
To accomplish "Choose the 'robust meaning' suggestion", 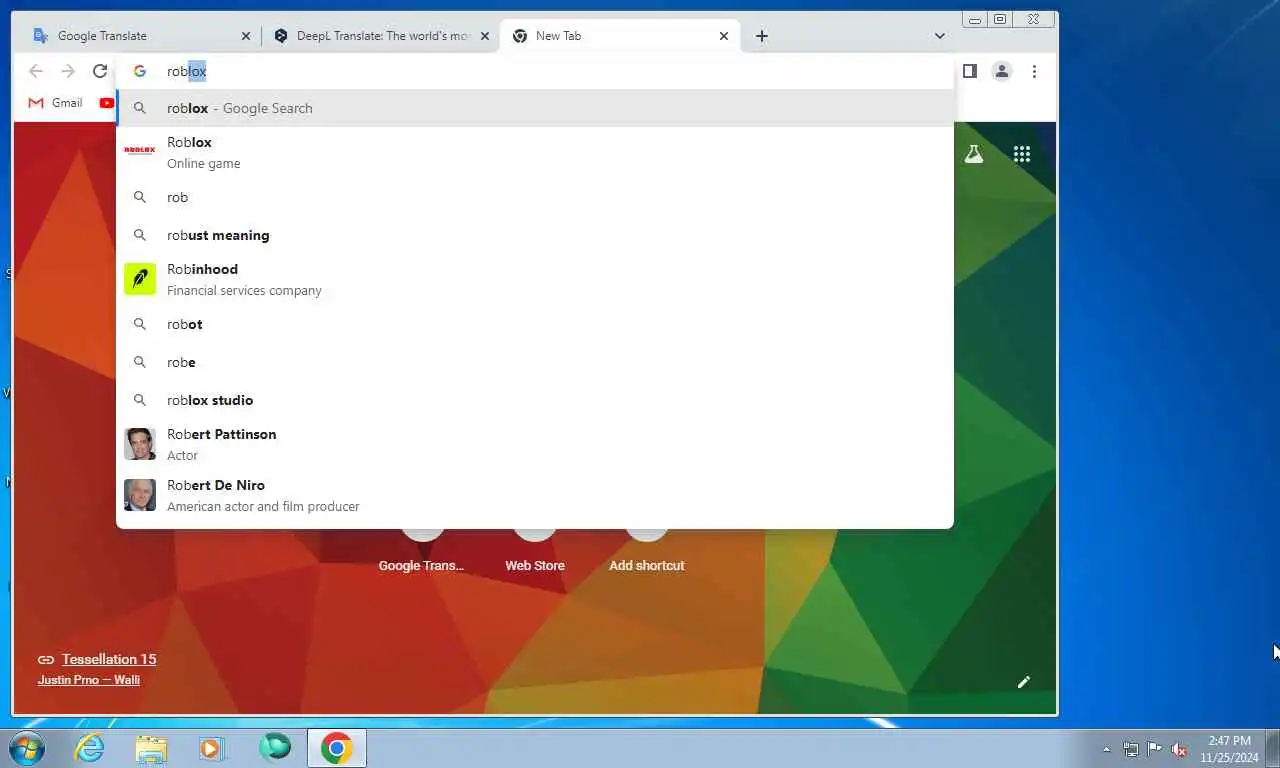I will tap(535, 235).
